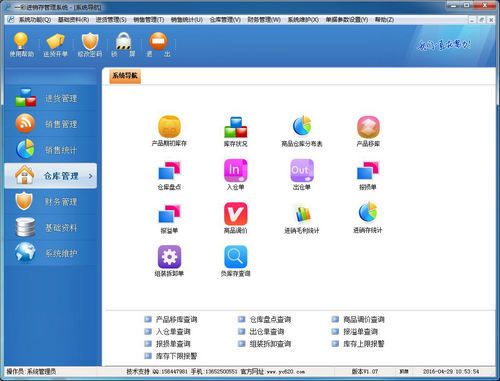Viewport: 500px width, 381px height.
Task: Open the 销售管理(T) menu
Action: 149,20
